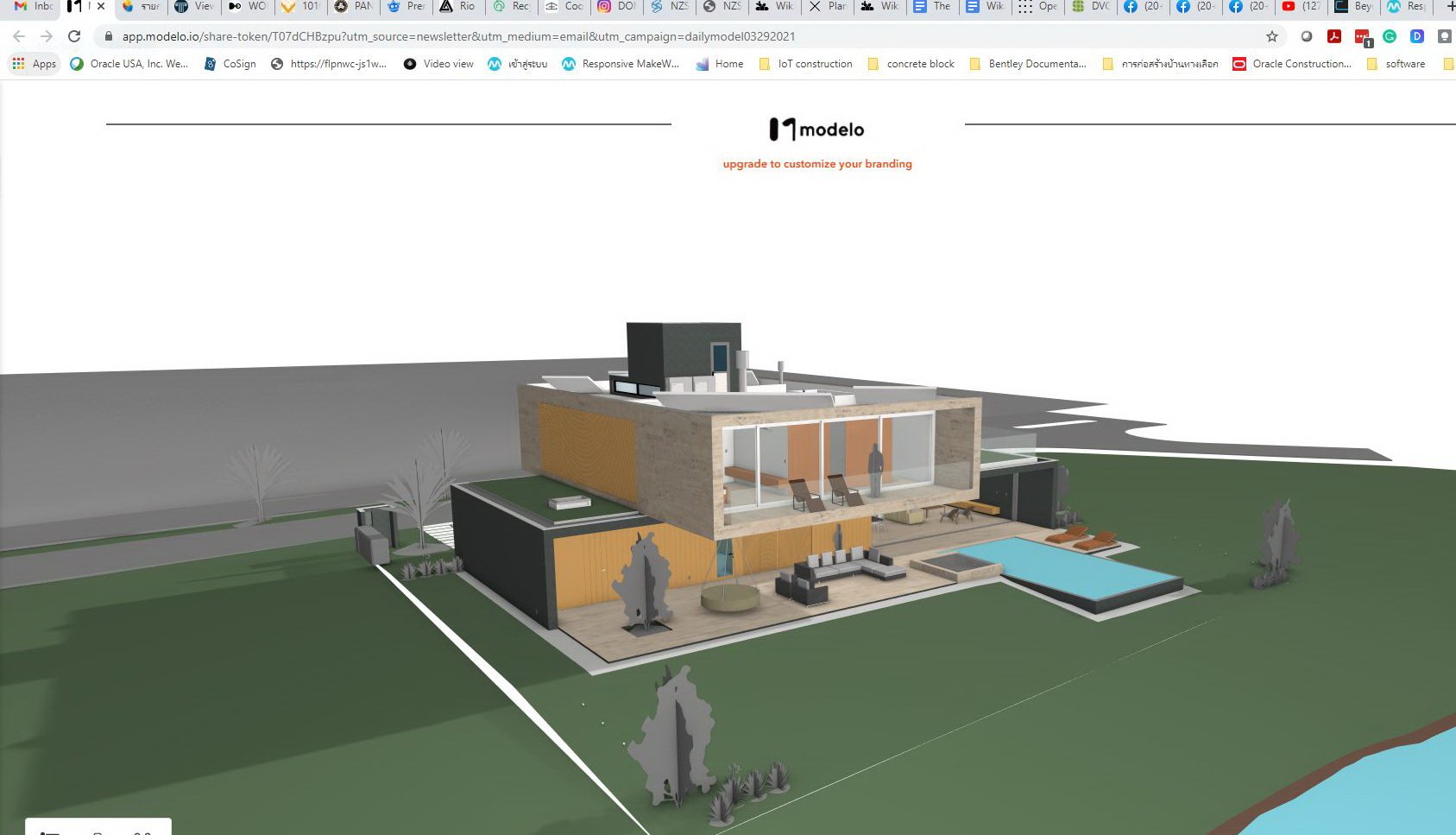Click the swimming pool in the 3D model
Viewport: 1456px width, 835px height.
(x=1070, y=568)
